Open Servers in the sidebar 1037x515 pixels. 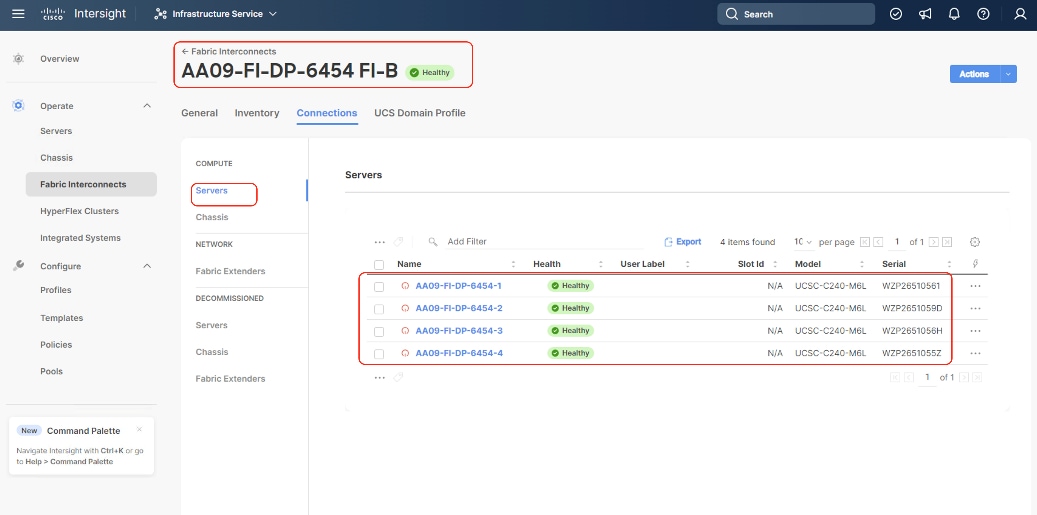(x=56, y=131)
